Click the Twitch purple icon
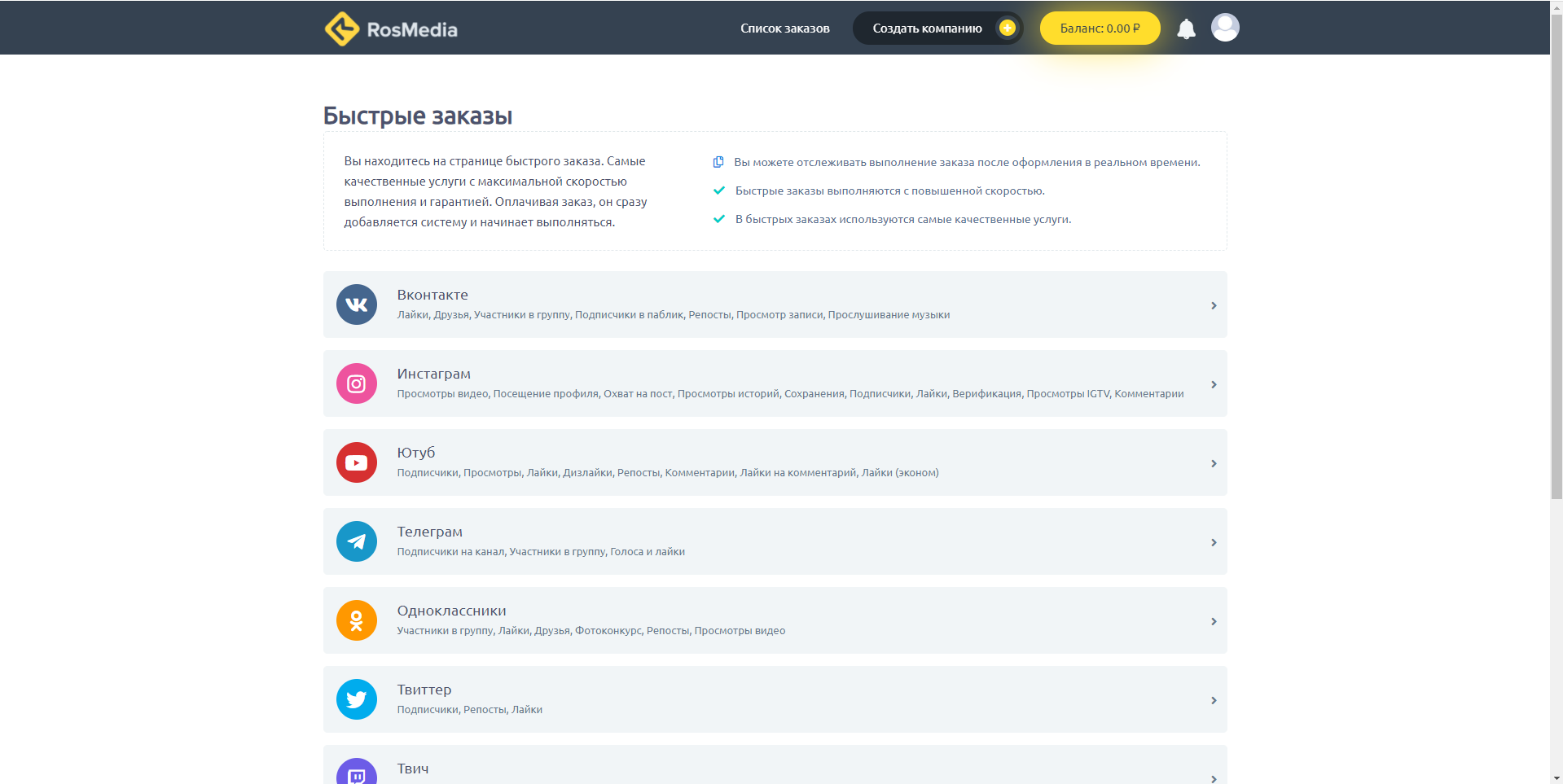The width and height of the screenshot is (1563, 784). [357, 772]
